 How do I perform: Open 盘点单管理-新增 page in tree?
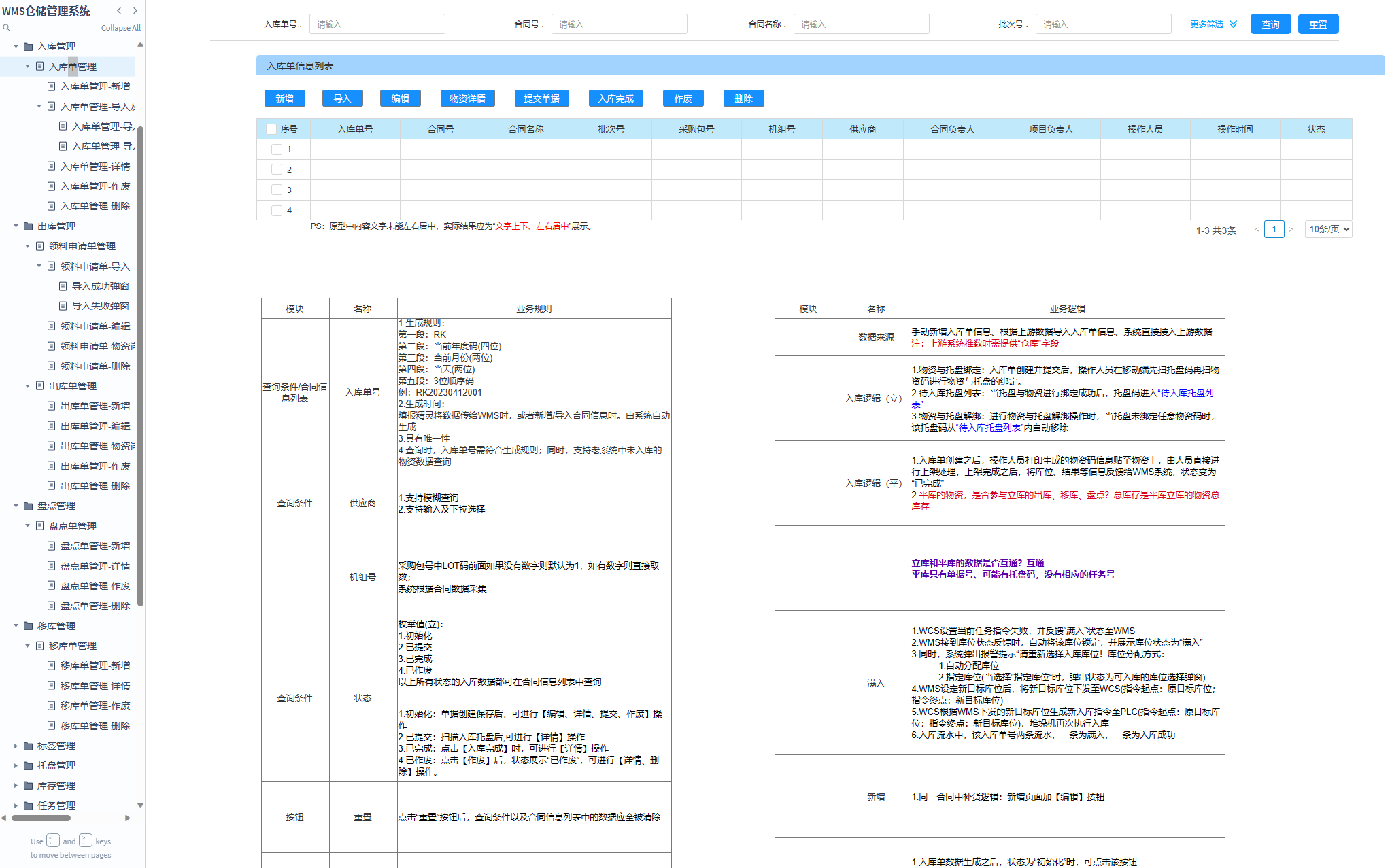tap(95, 546)
